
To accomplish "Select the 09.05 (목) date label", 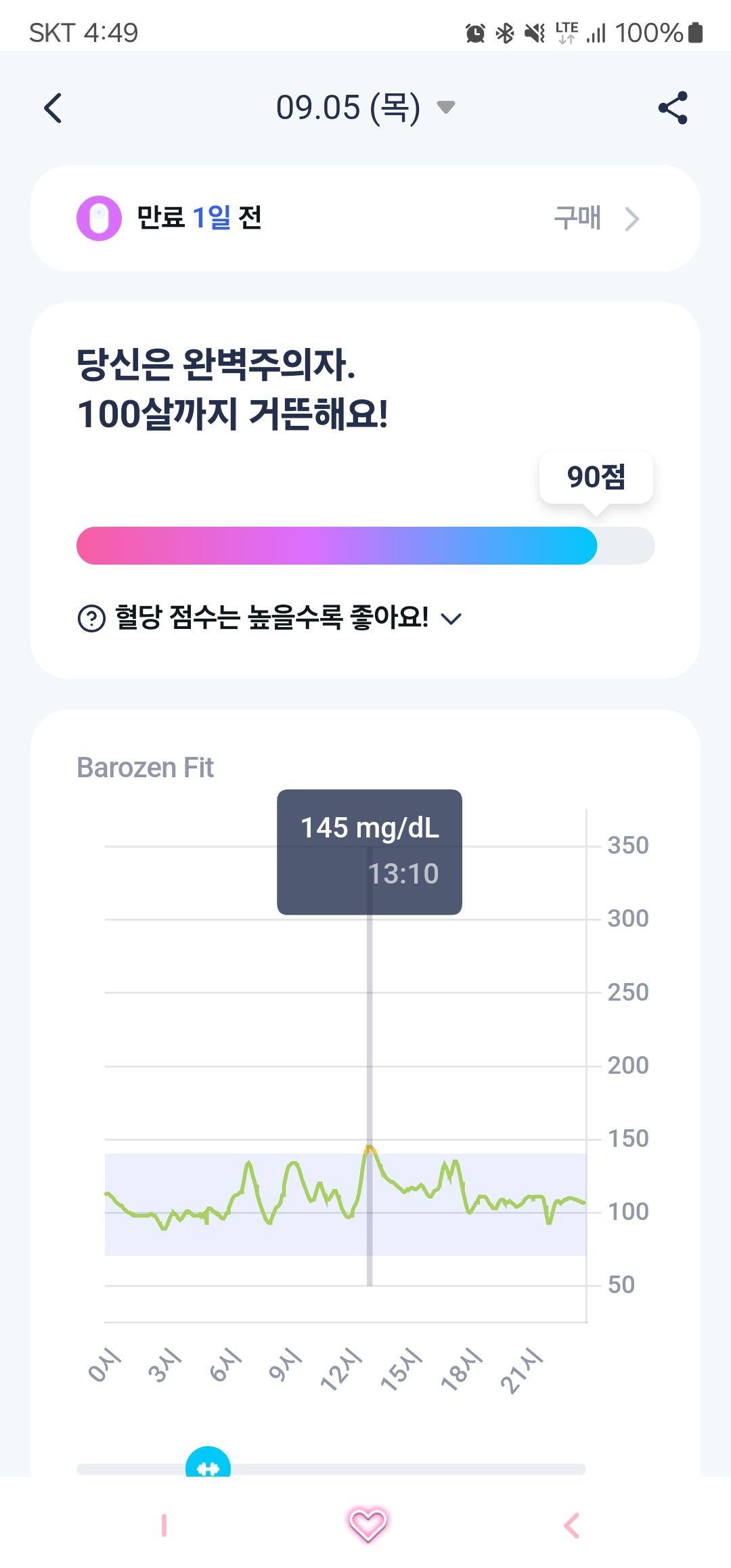I will pyautogui.click(x=348, y=108).
